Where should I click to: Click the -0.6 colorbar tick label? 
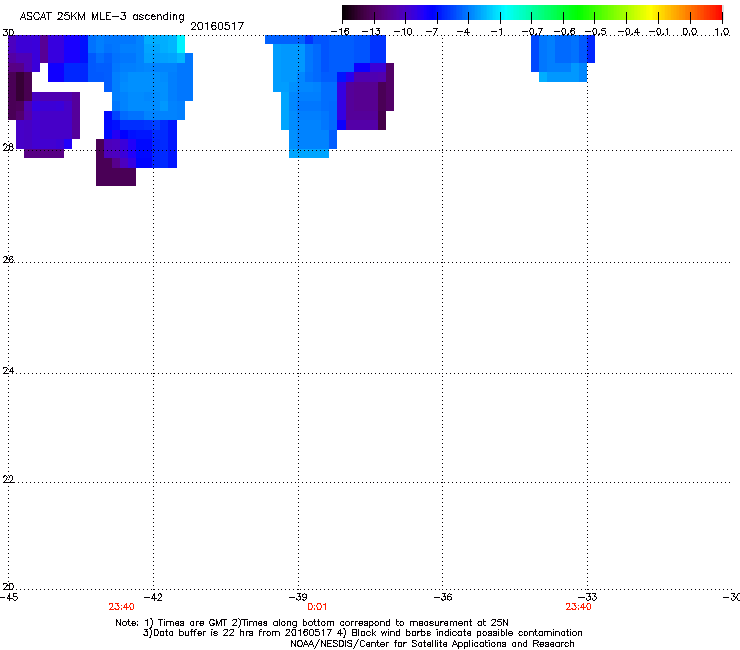[564, 32]
